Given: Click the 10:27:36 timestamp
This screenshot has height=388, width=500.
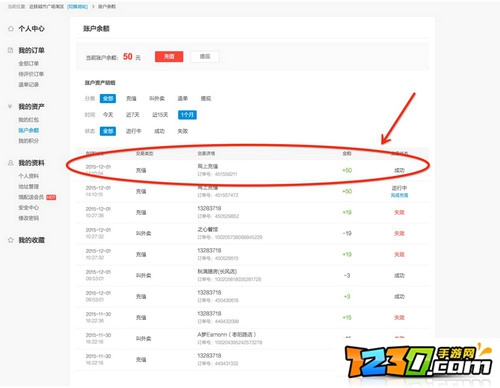Looking at the screenshot, I should point(95,215).
